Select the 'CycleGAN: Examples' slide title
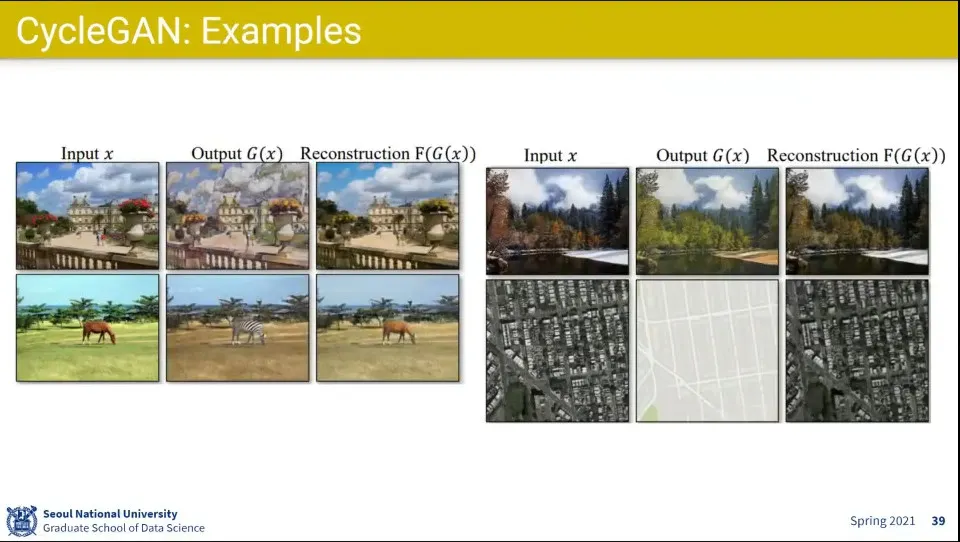Viewport: 960px width, 542px height. click(x=189, y=31)
